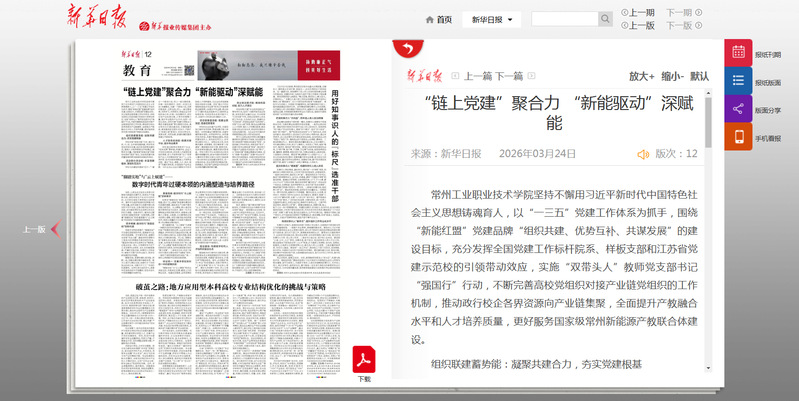Increase font size with 放大+
Viewport: 799px width, 401px height.
point(641,76)
